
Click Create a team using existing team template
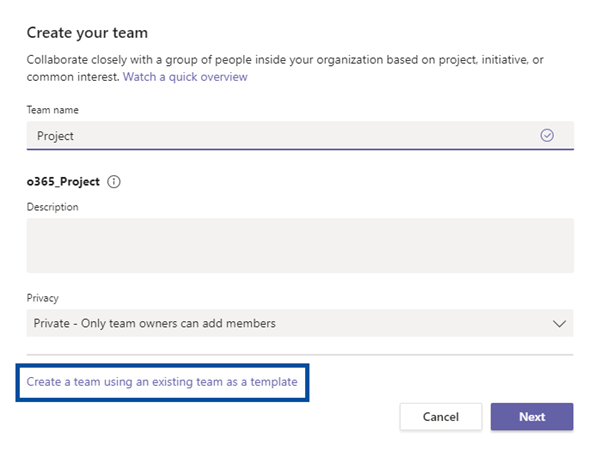(x=162, y=382)
